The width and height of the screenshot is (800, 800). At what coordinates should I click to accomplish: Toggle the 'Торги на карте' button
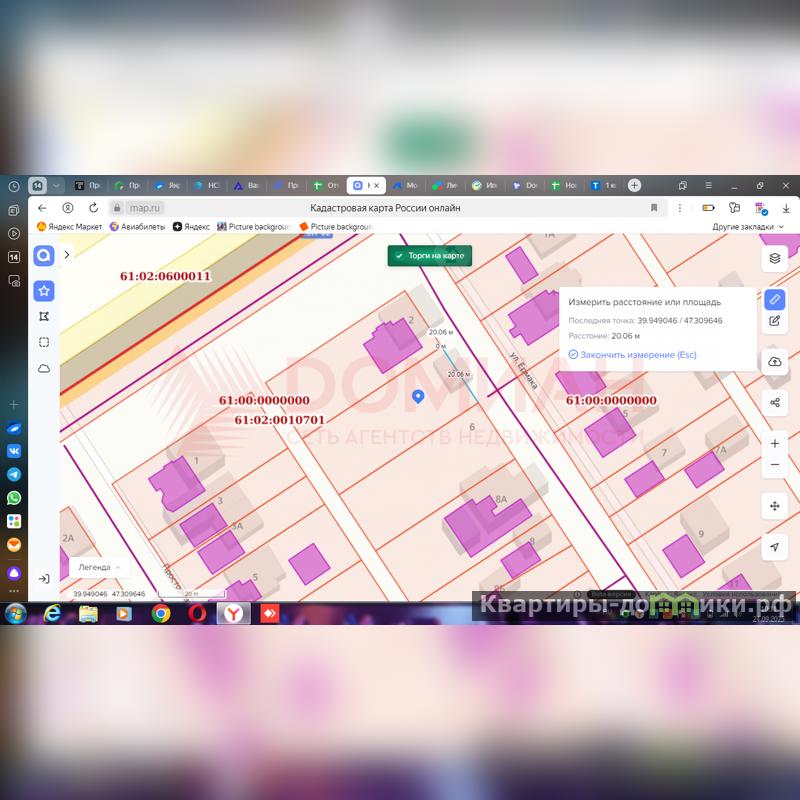coord(430,256)
